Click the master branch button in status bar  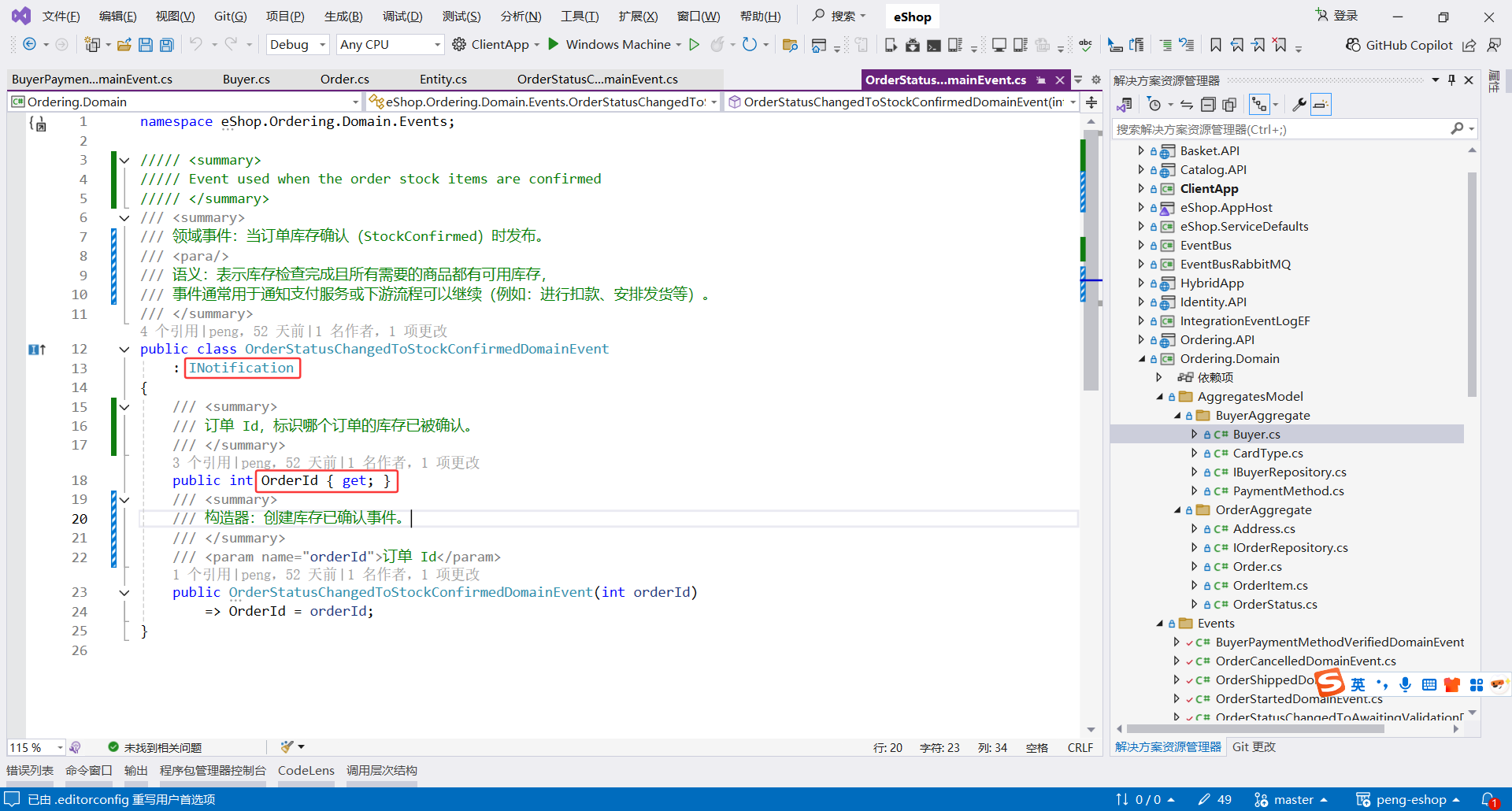point(1291,800)
